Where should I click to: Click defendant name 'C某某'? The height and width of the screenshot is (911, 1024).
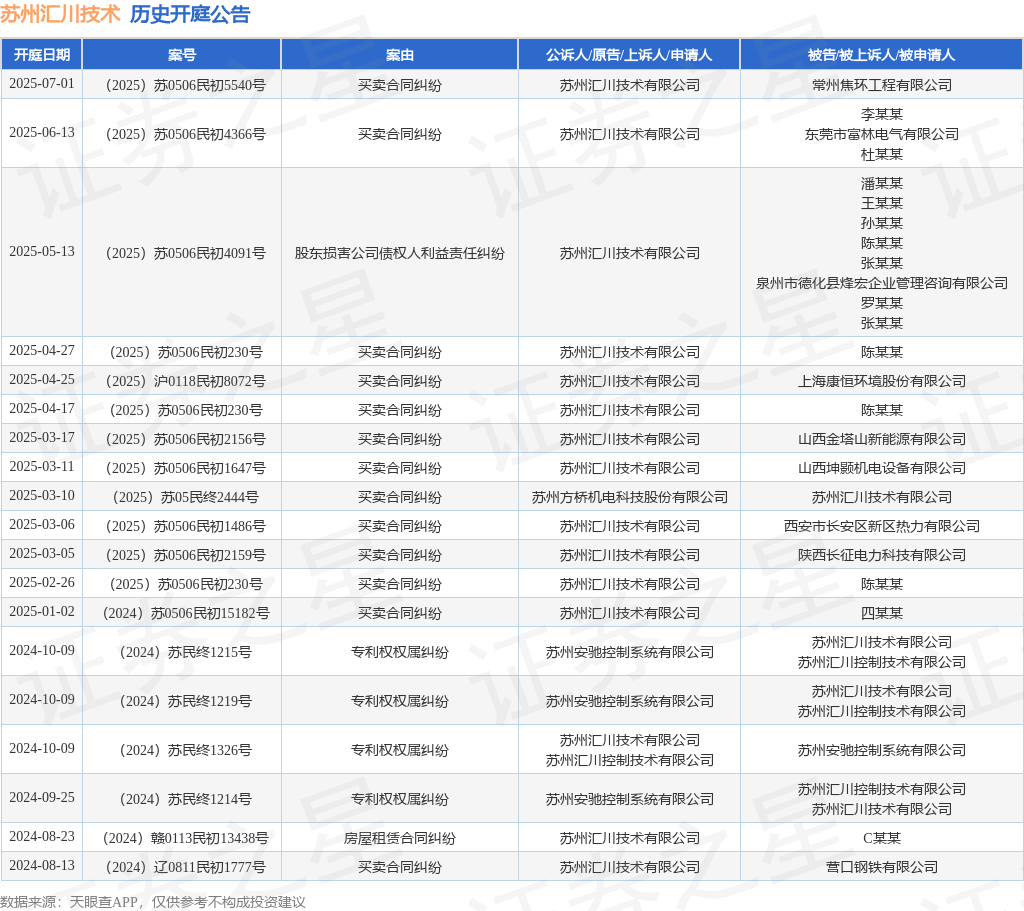point(882,838)
